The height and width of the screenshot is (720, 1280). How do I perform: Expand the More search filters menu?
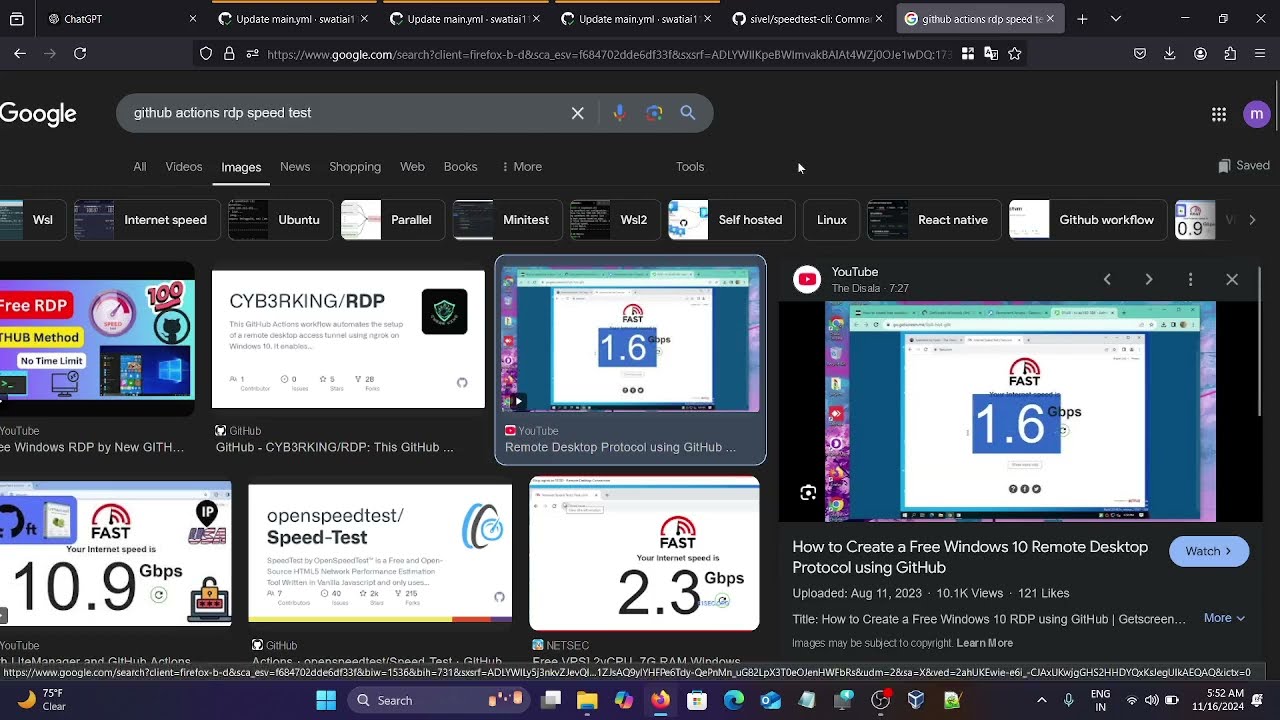[522, 167]
